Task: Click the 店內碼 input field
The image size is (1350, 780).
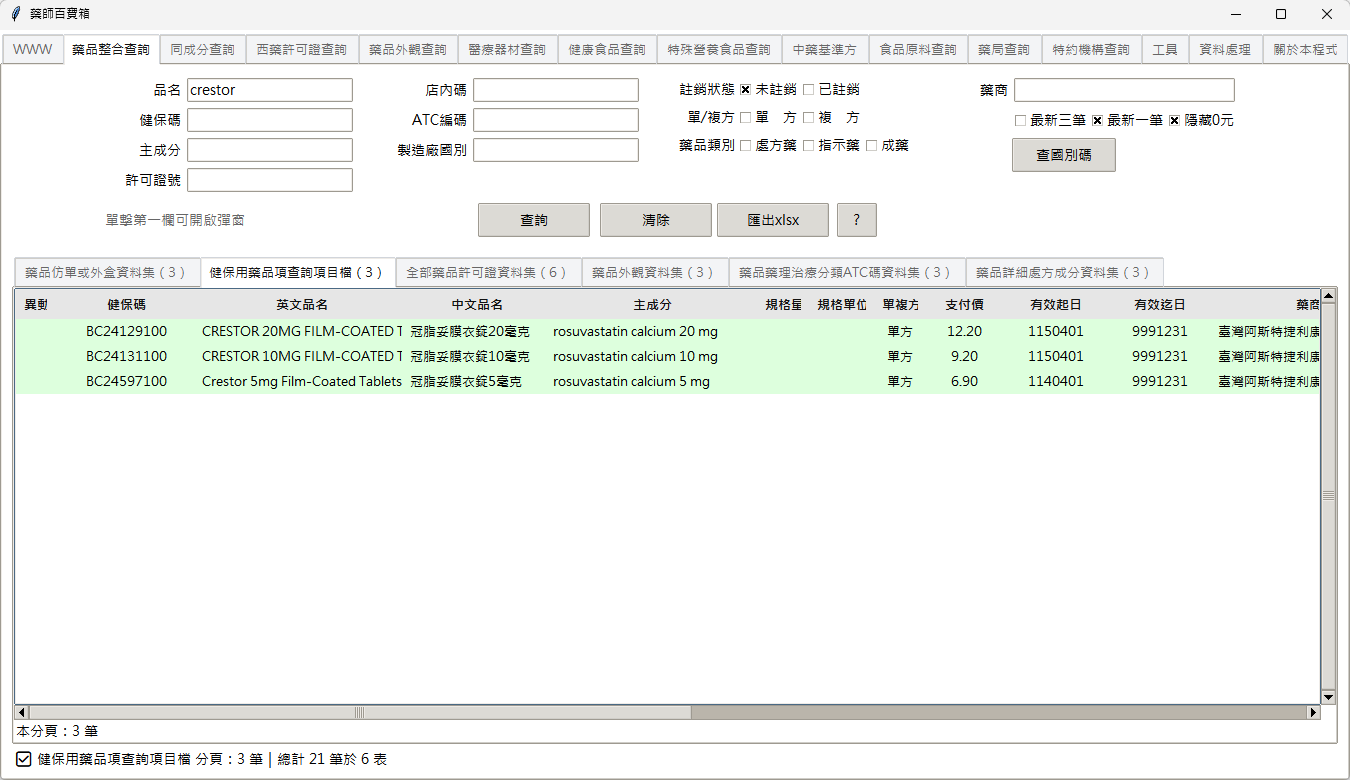Action: pyautogui.click(x=556, y=90)
